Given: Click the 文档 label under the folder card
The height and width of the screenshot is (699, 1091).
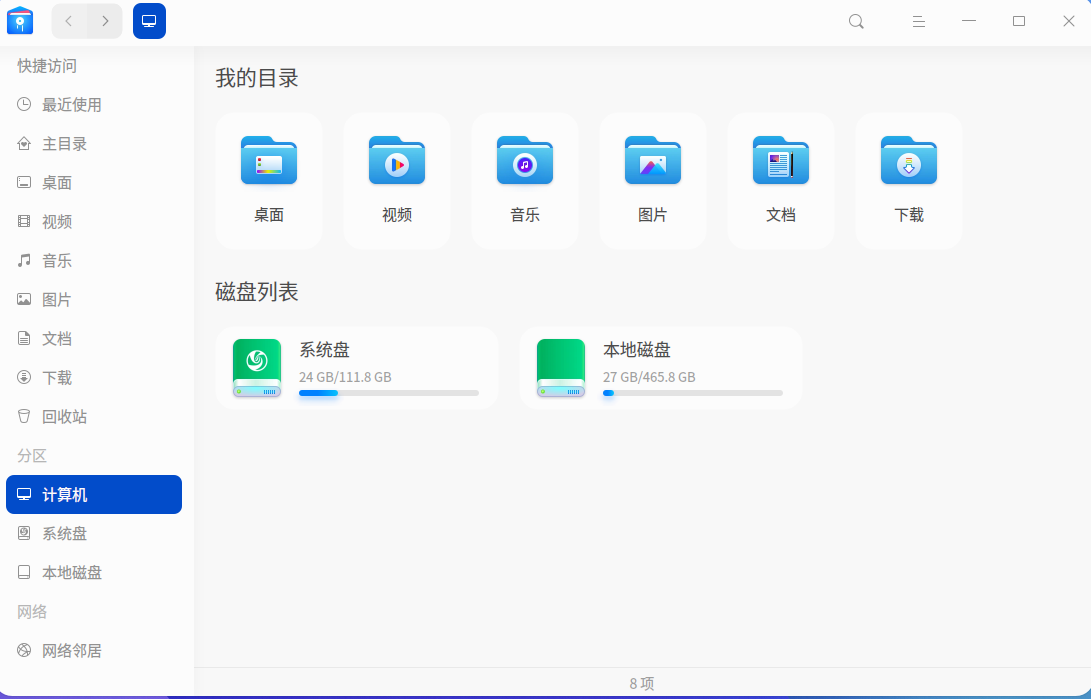Looking at the screenshot, I should (x=781, y=215).
